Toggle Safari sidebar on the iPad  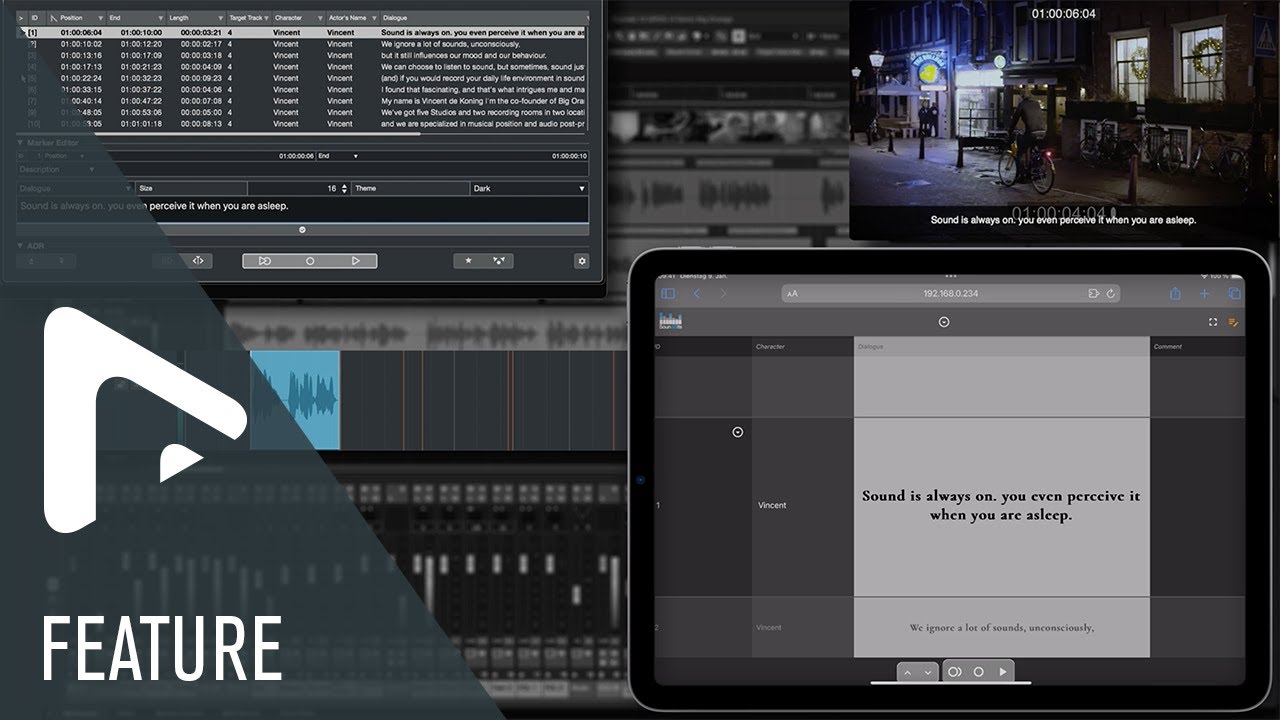pyautogui.click(x=668, y=294)
